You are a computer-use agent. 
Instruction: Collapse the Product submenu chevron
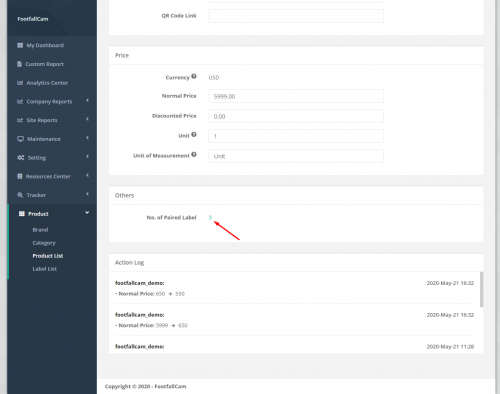click(x=87, y=213)
